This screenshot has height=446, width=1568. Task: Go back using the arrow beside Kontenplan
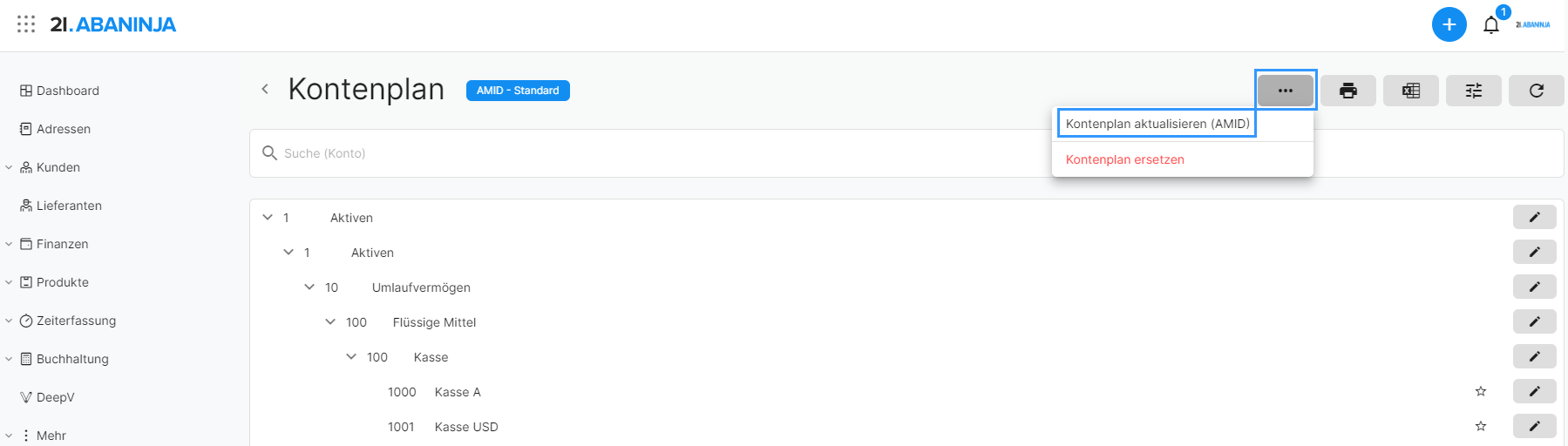[x=265, y=89]
